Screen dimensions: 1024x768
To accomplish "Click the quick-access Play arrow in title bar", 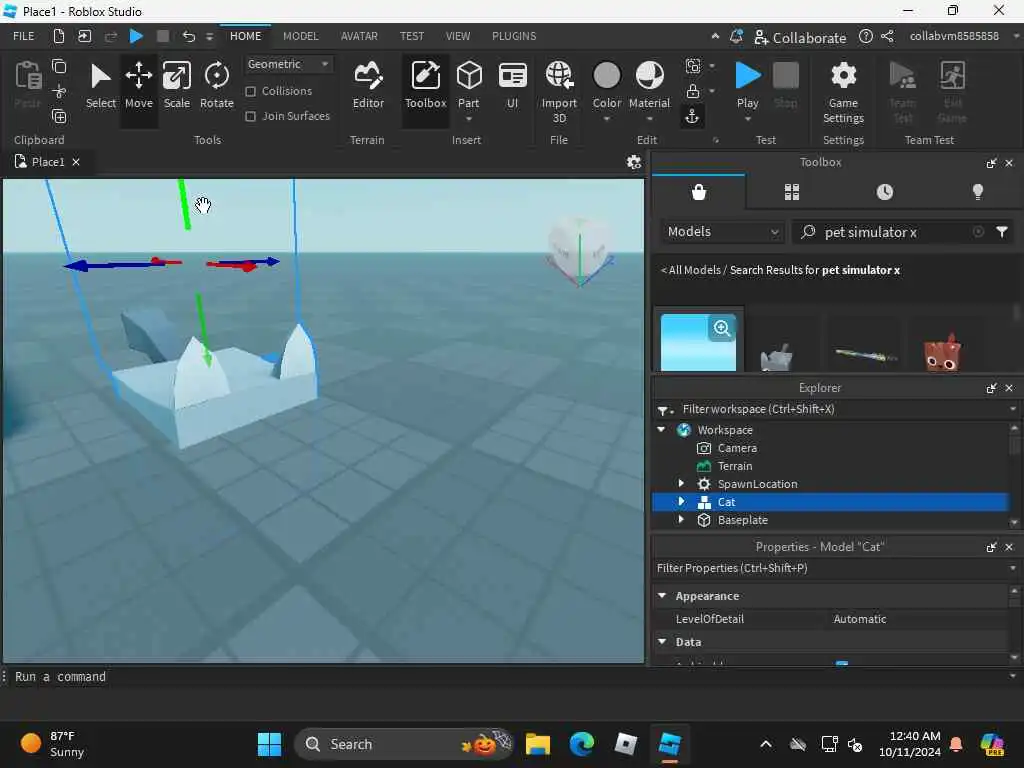I will (136, 36).
